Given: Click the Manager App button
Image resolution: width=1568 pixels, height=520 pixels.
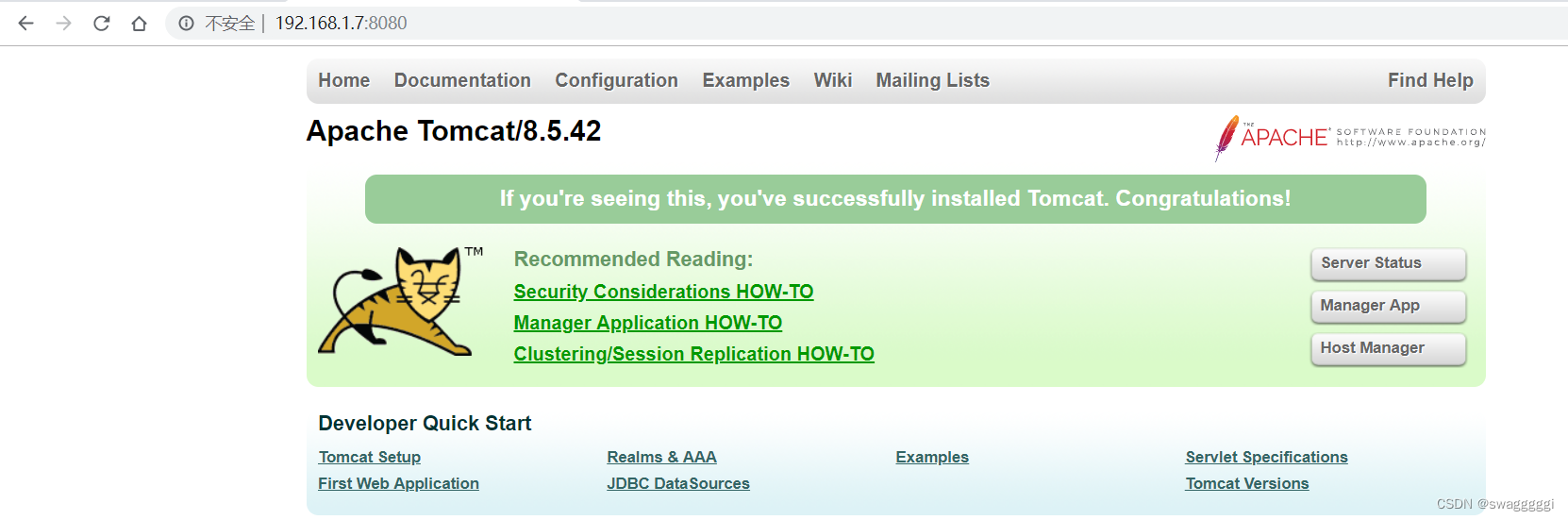Looking at the screenshot, I should (1388, 306).
